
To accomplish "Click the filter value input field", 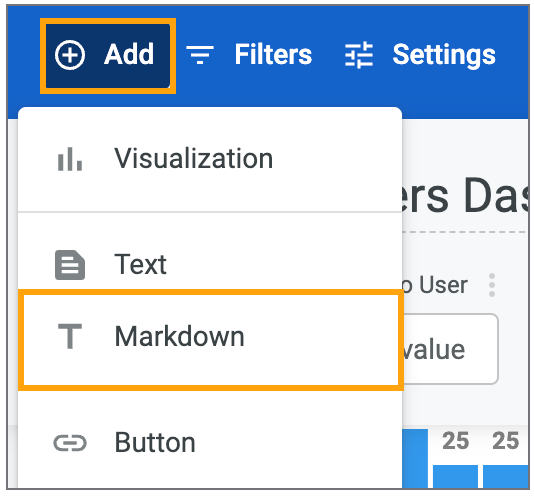I will point(450,349).
